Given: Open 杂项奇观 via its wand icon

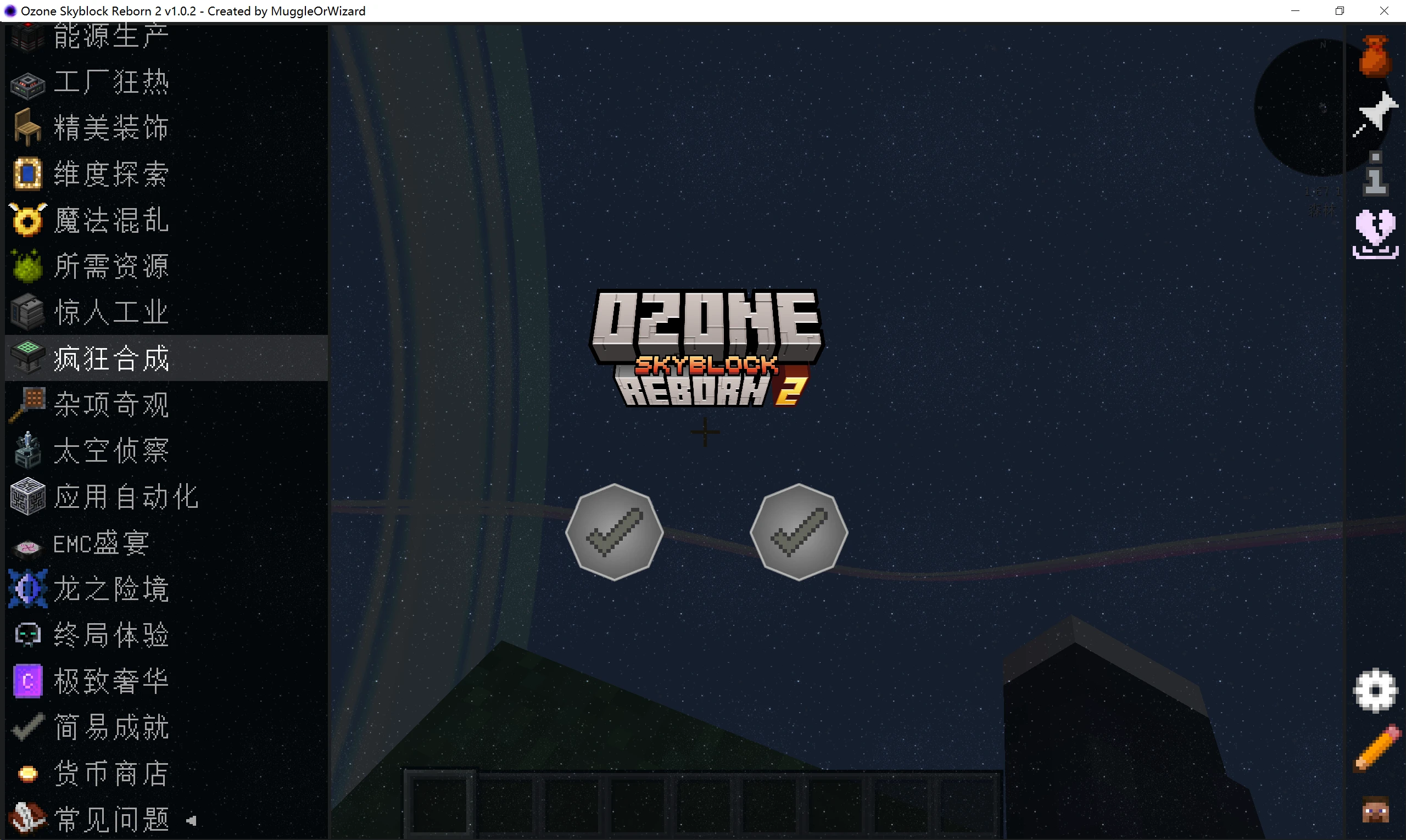Looking at the screenshot, I should pos(27,404).
